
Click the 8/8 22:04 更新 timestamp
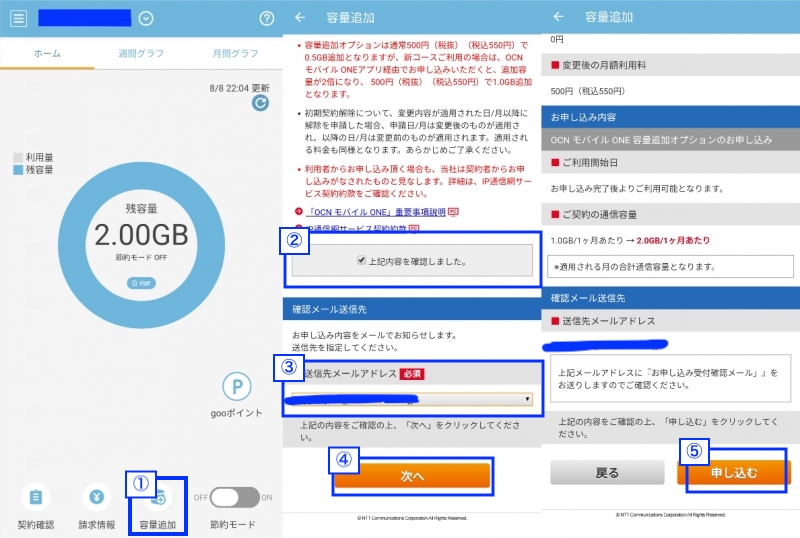239,88
